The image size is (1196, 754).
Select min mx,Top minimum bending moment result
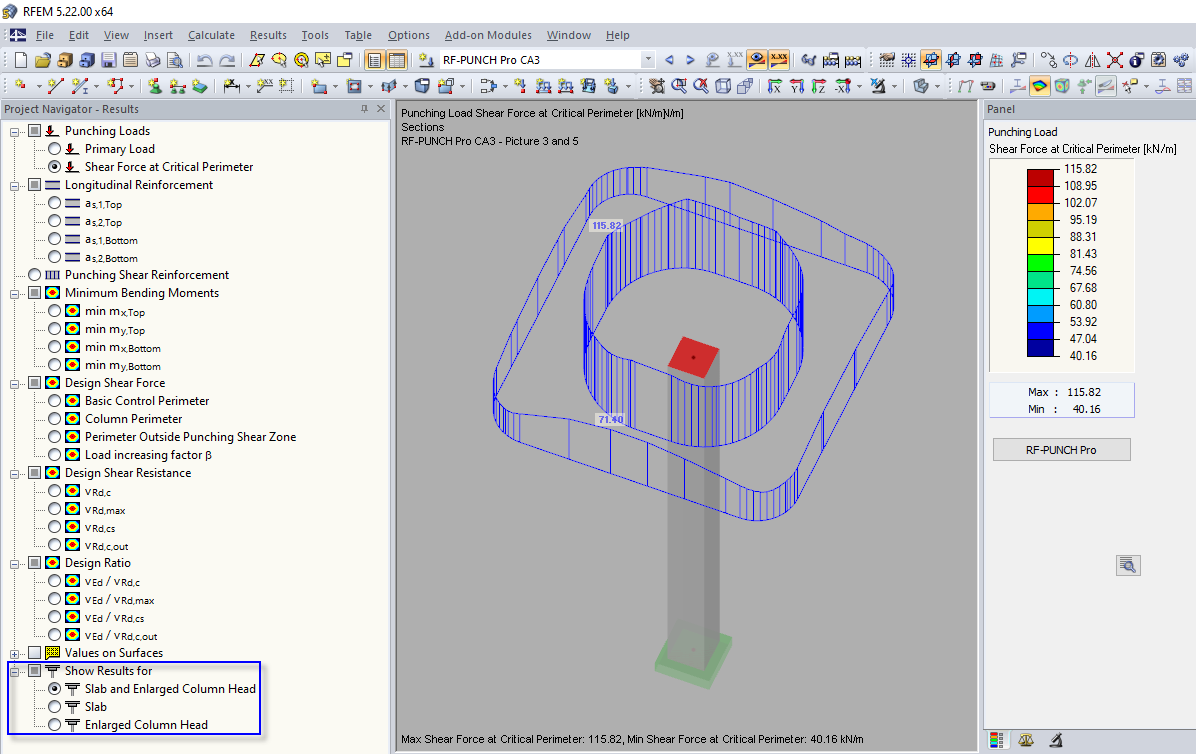54,311
